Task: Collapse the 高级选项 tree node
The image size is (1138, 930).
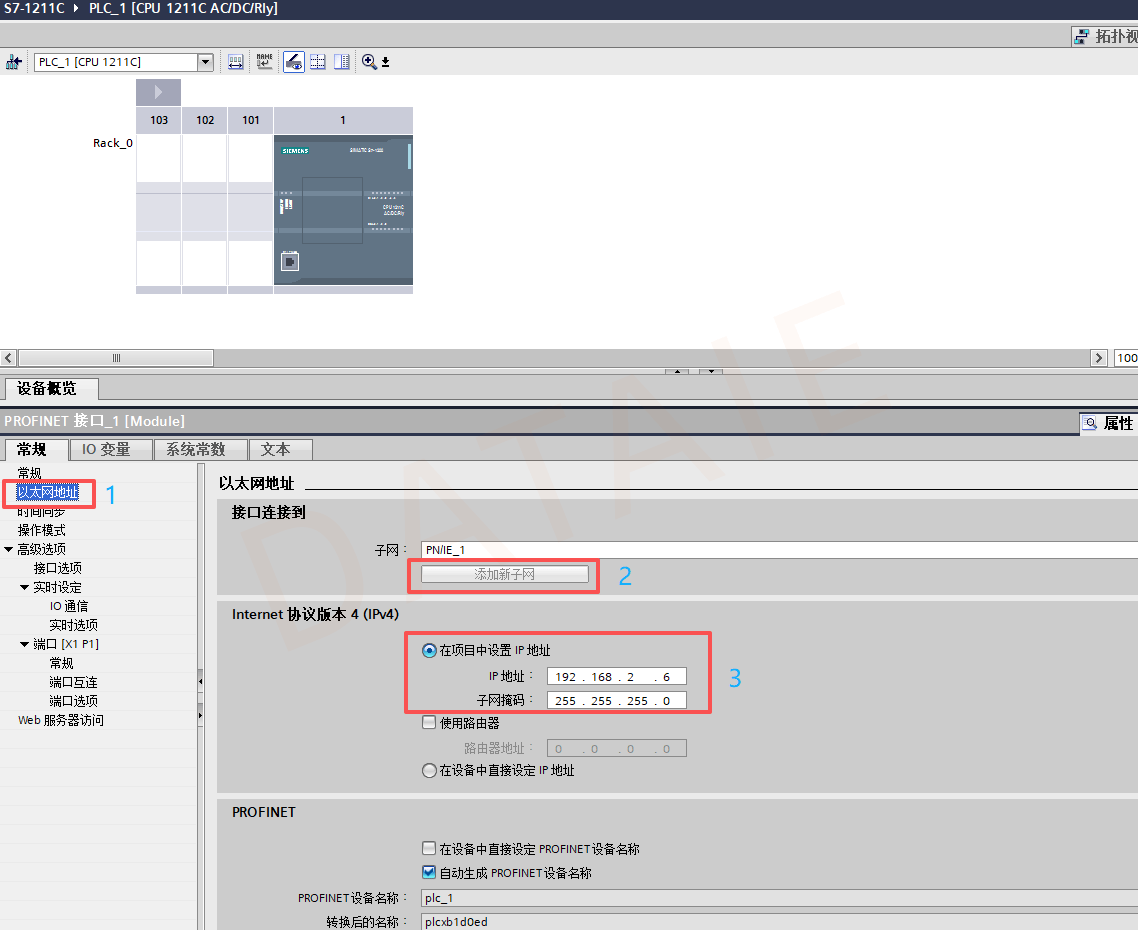Action: point(9,550)
